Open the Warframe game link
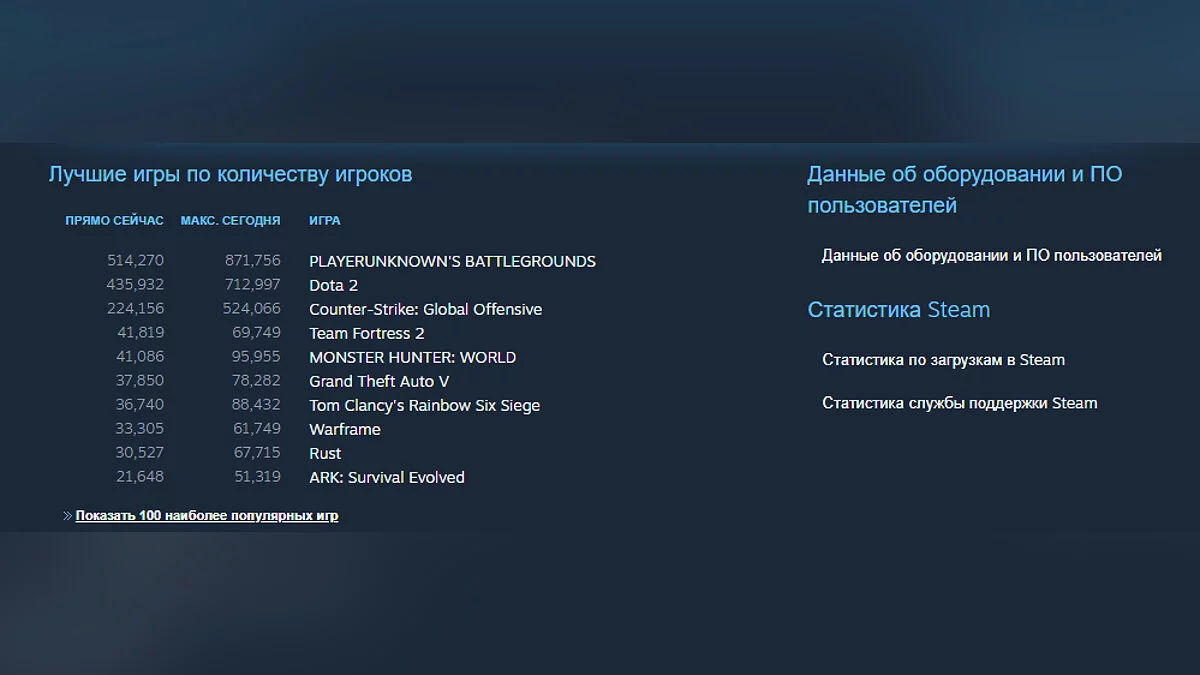1200x675 pixels. coord(345,429)
